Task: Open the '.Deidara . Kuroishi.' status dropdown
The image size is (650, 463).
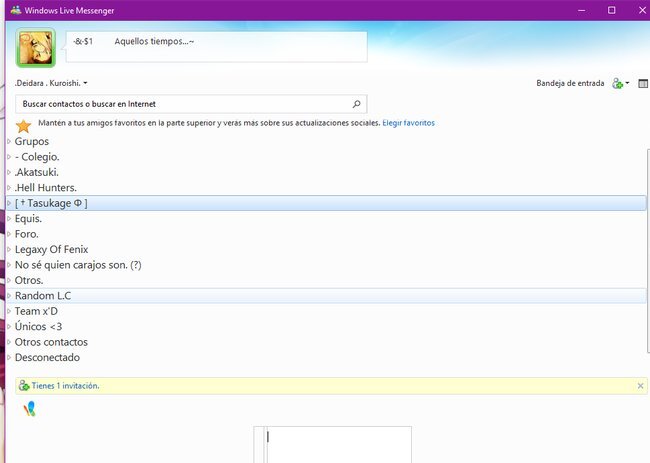Action: [51, 83]
